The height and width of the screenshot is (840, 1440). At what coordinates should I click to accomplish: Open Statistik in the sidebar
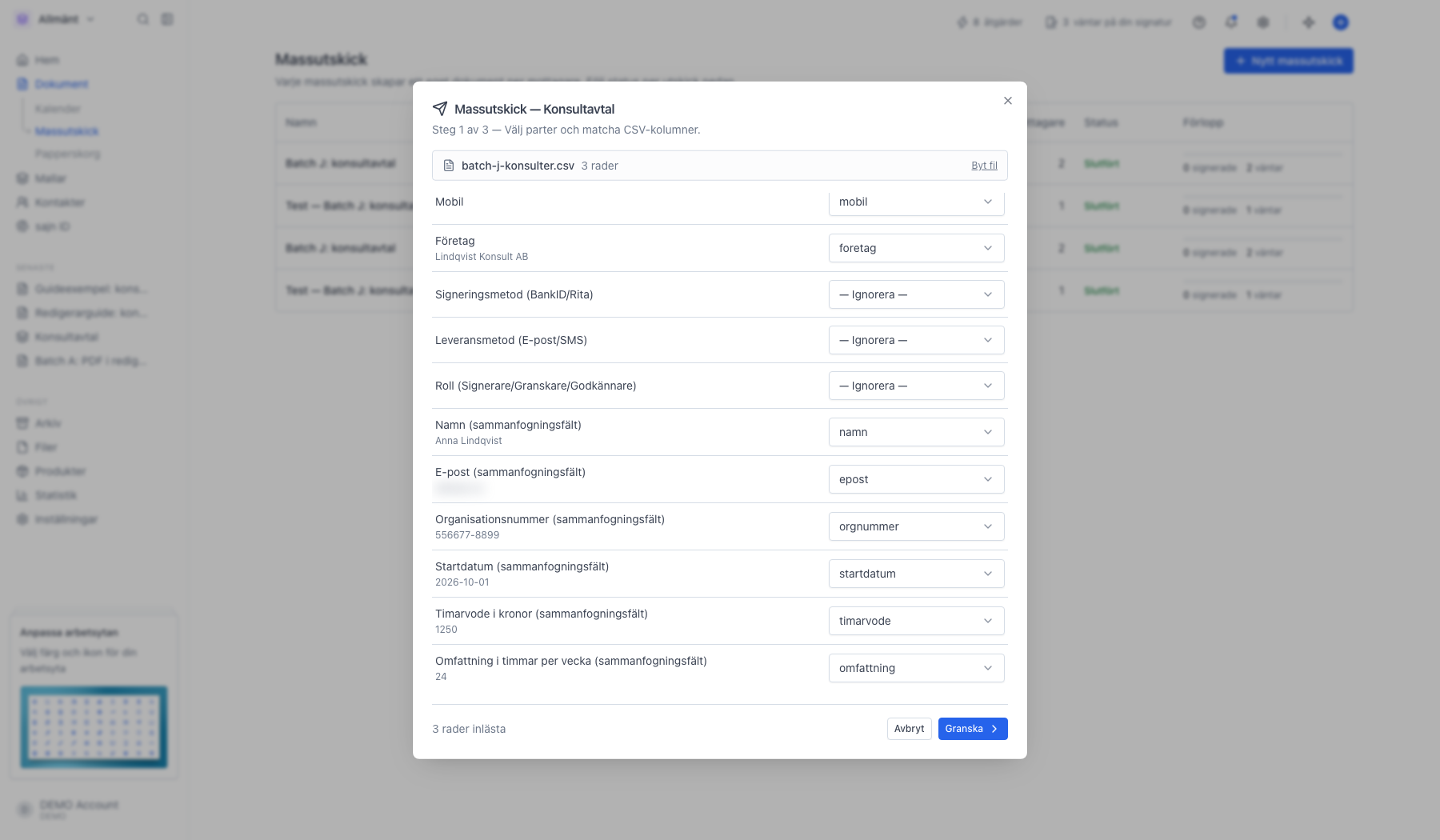[x=55, y=495]
